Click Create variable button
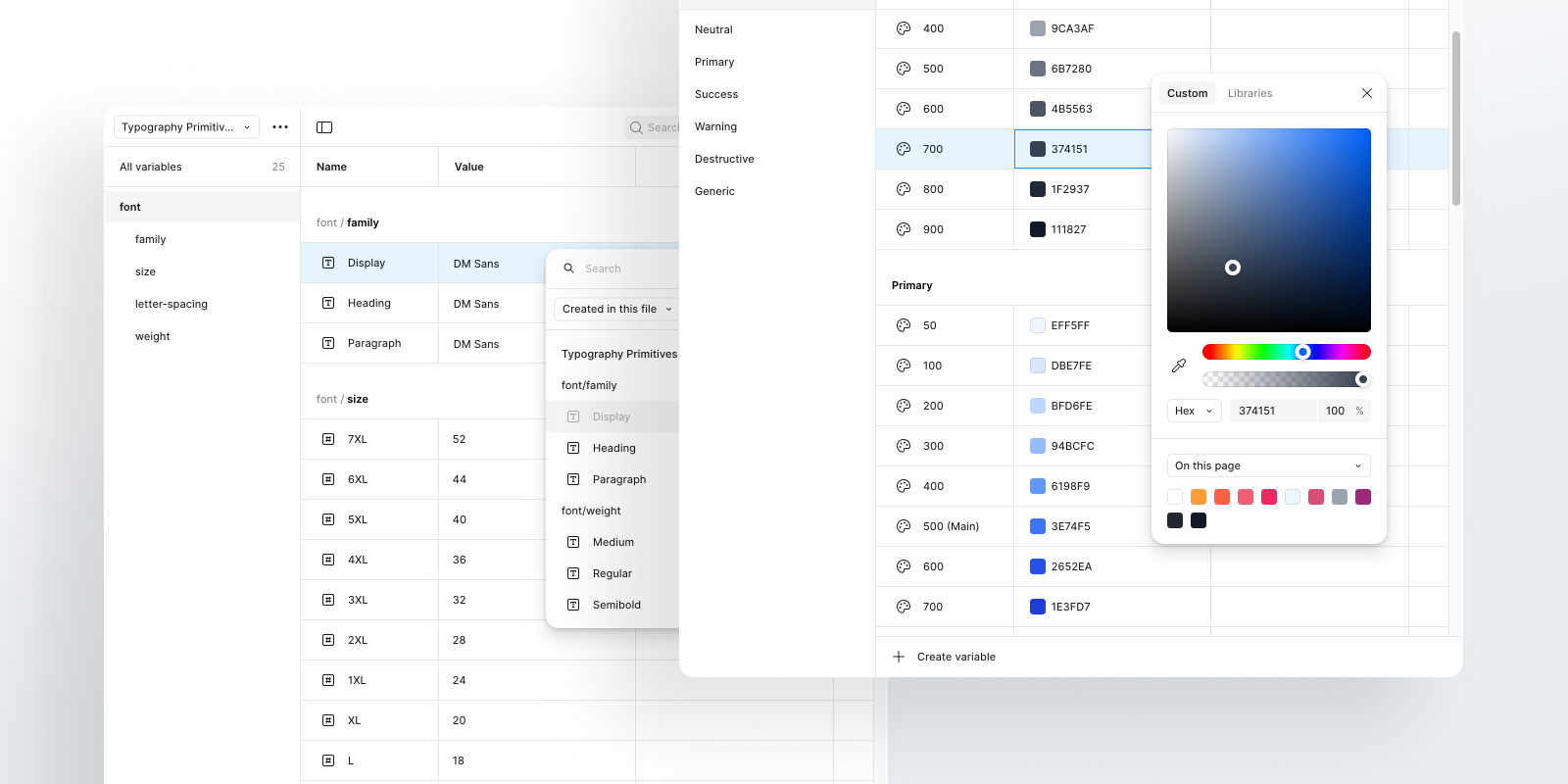The width and height of the screenshot is (1568, 784). tap(955, 657)
